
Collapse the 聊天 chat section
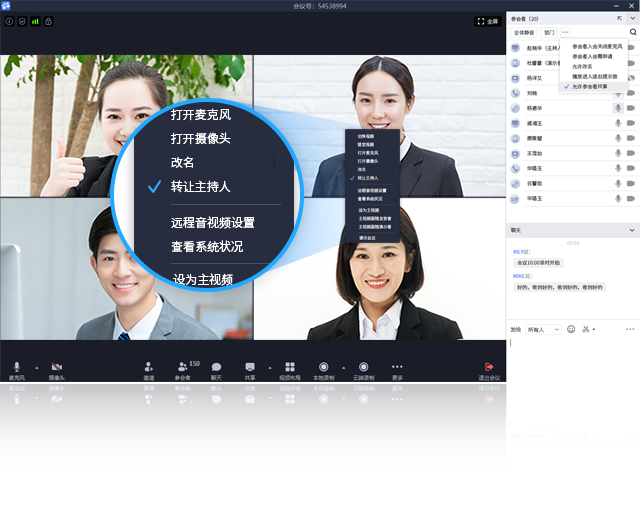pos(632,230)
